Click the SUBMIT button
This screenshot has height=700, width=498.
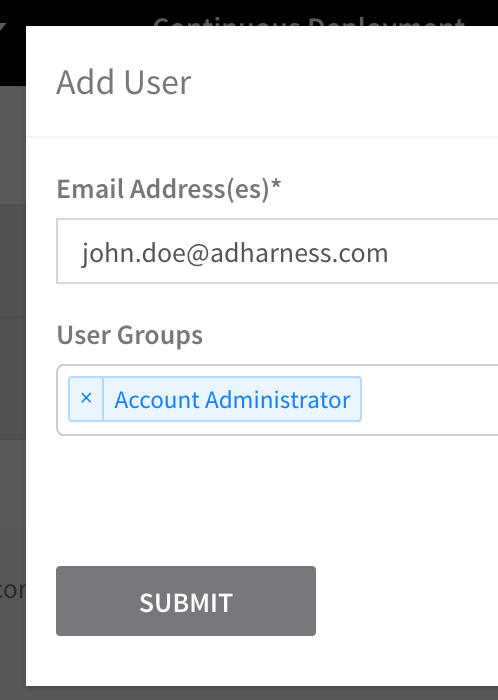pos(186,601)
